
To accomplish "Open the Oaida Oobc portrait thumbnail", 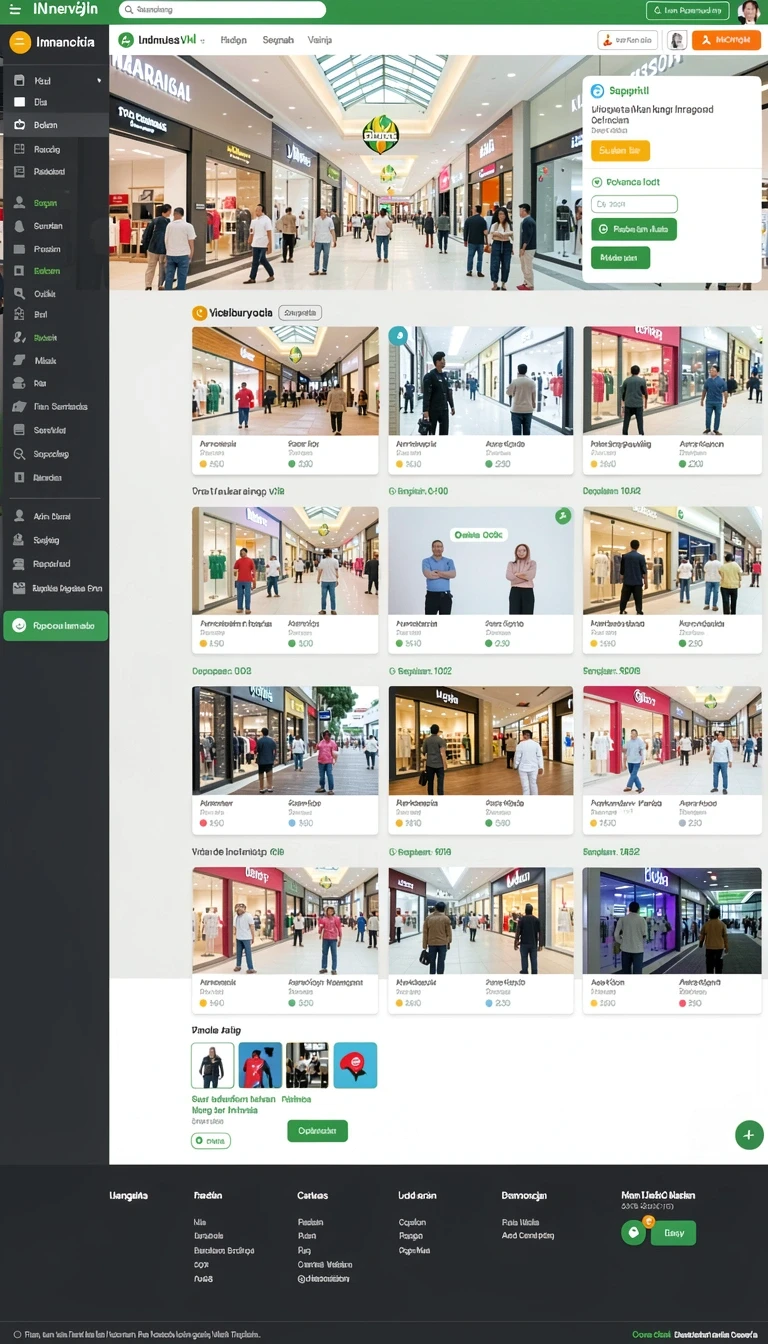I will point(481,560).
